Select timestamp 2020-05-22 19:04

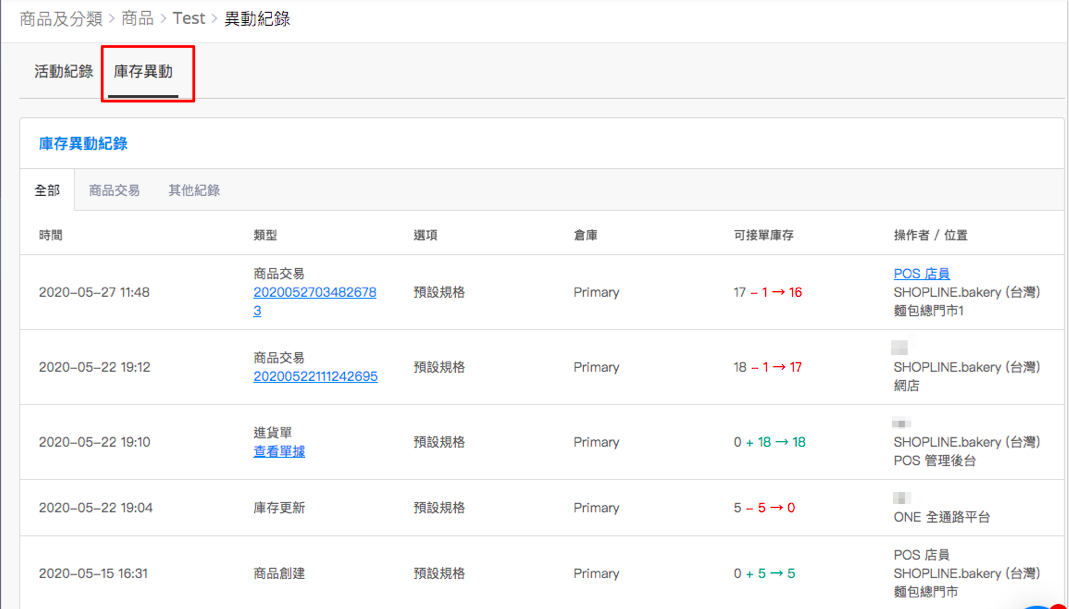coord(95,507)
